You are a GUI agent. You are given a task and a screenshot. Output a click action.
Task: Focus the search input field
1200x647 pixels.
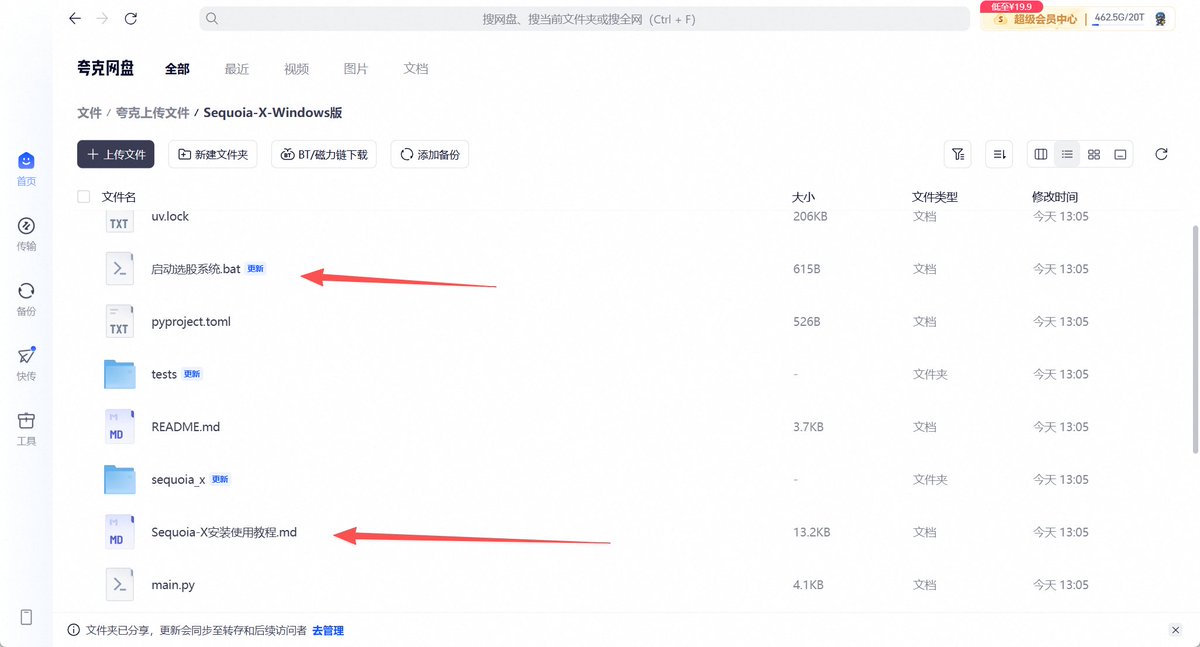point(586,19)
